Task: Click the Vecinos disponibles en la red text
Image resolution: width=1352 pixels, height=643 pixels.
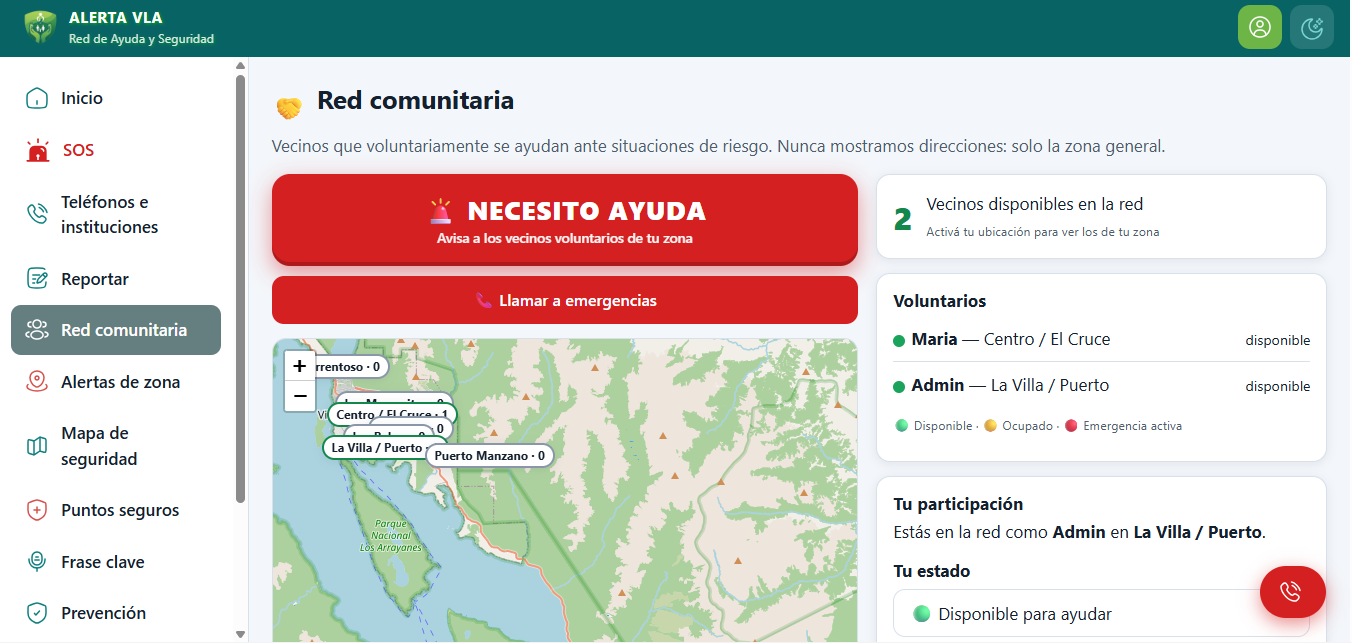Action: 1034,204
